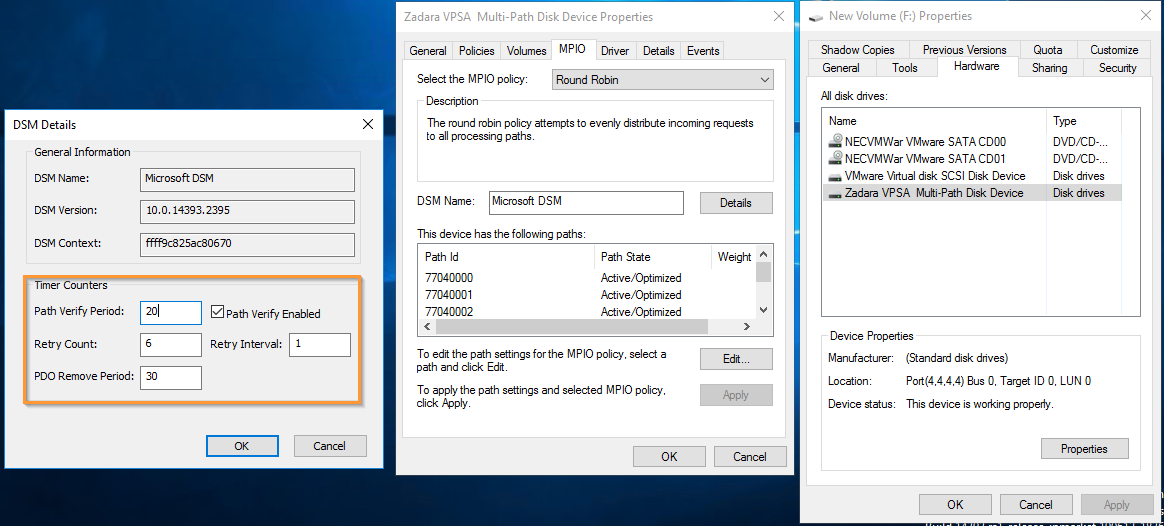The width and height of the screenshot is (1164, 526).
Task: Open the Previous Versions tab
Action: click(x=964, y=50)
